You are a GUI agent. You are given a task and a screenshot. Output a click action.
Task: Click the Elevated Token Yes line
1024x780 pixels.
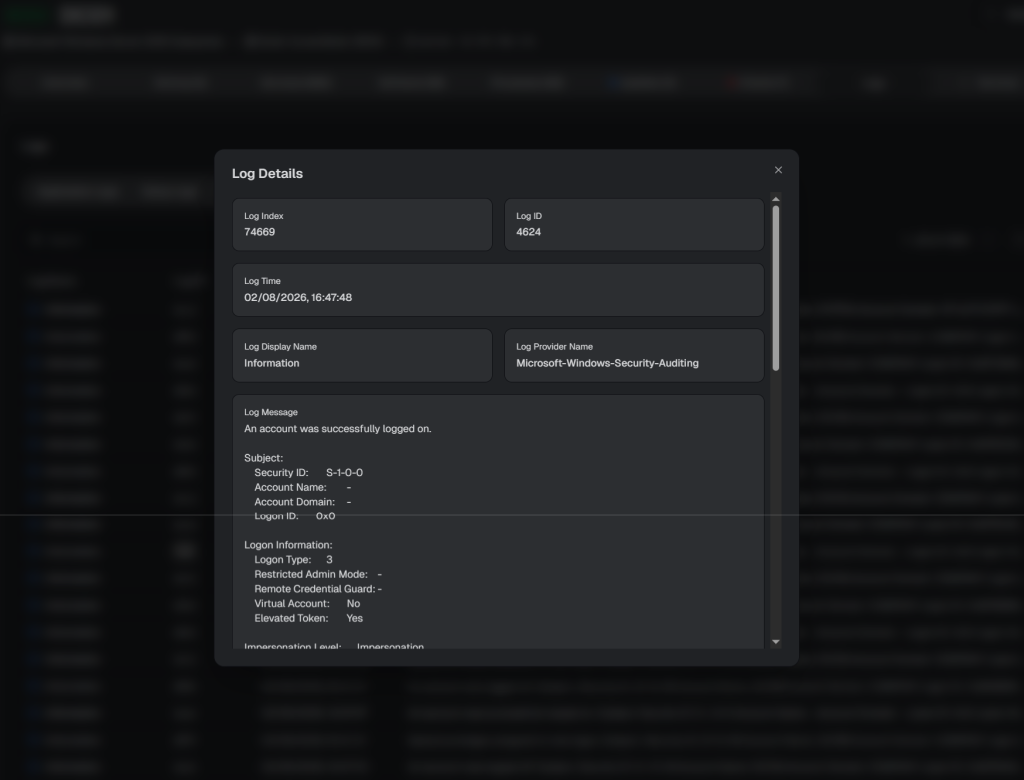(308, 618)
